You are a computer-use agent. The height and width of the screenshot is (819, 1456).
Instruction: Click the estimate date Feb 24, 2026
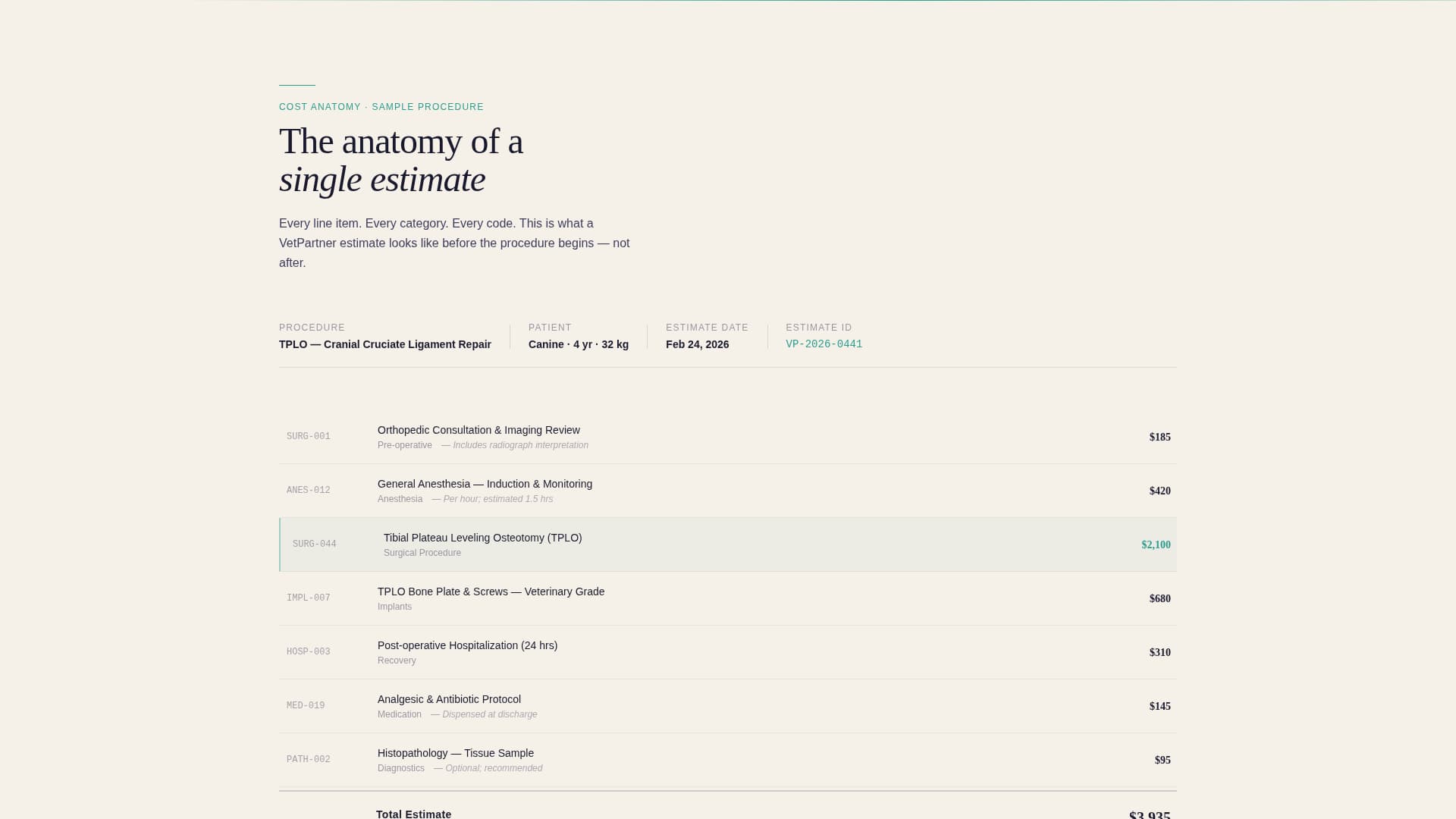pyautogui.click(x=697, y=344)
